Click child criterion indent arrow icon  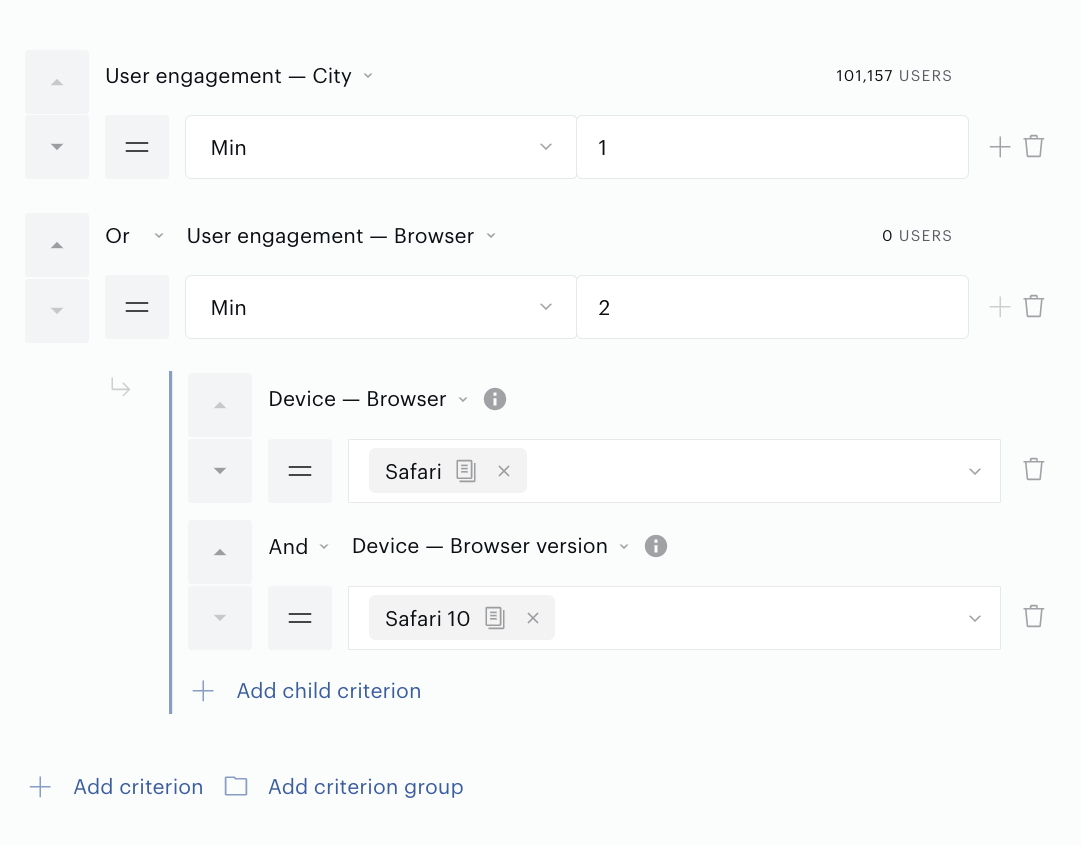tap(121, 387)
